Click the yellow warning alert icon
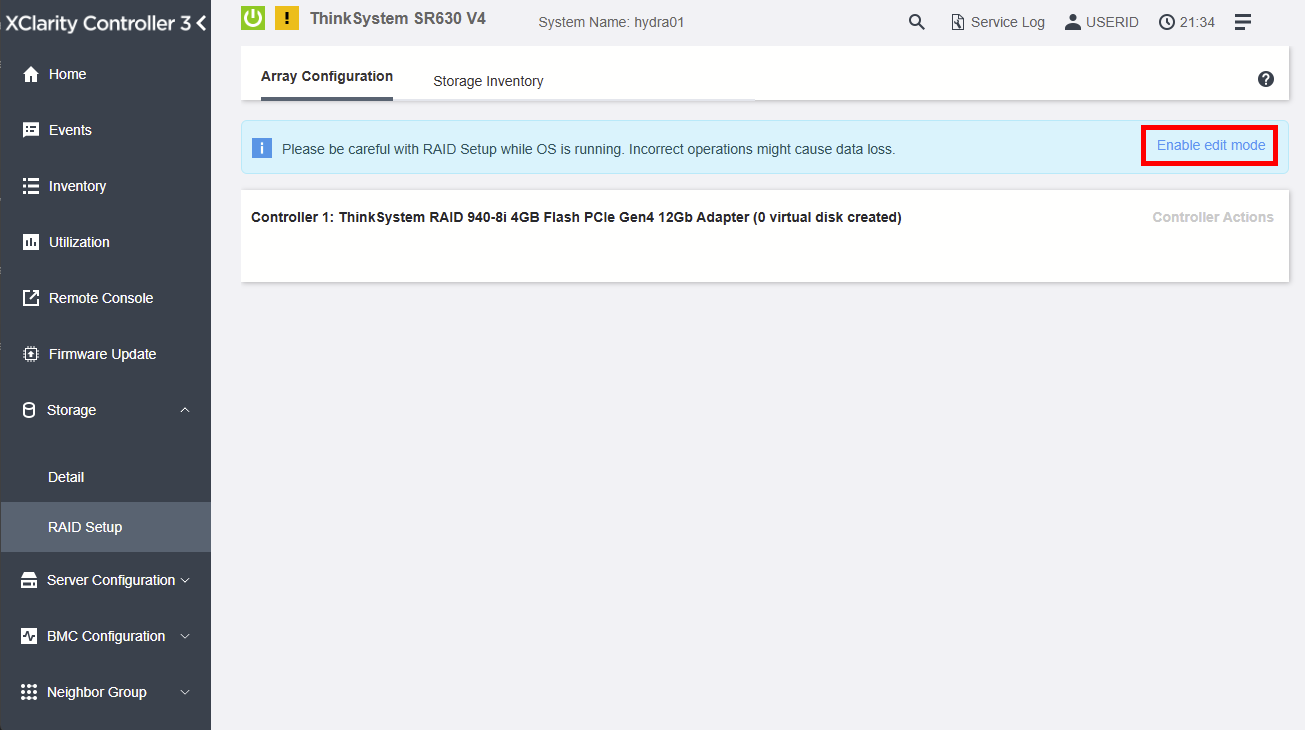 click(287, 18)
